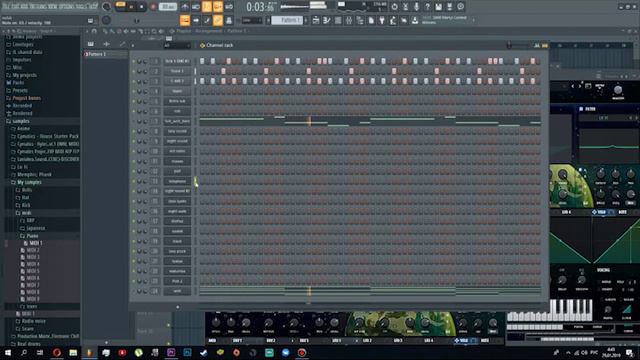Expand the Kick folder in browser
This screenshot has width=640, height=360.
(x=26, y=205)
